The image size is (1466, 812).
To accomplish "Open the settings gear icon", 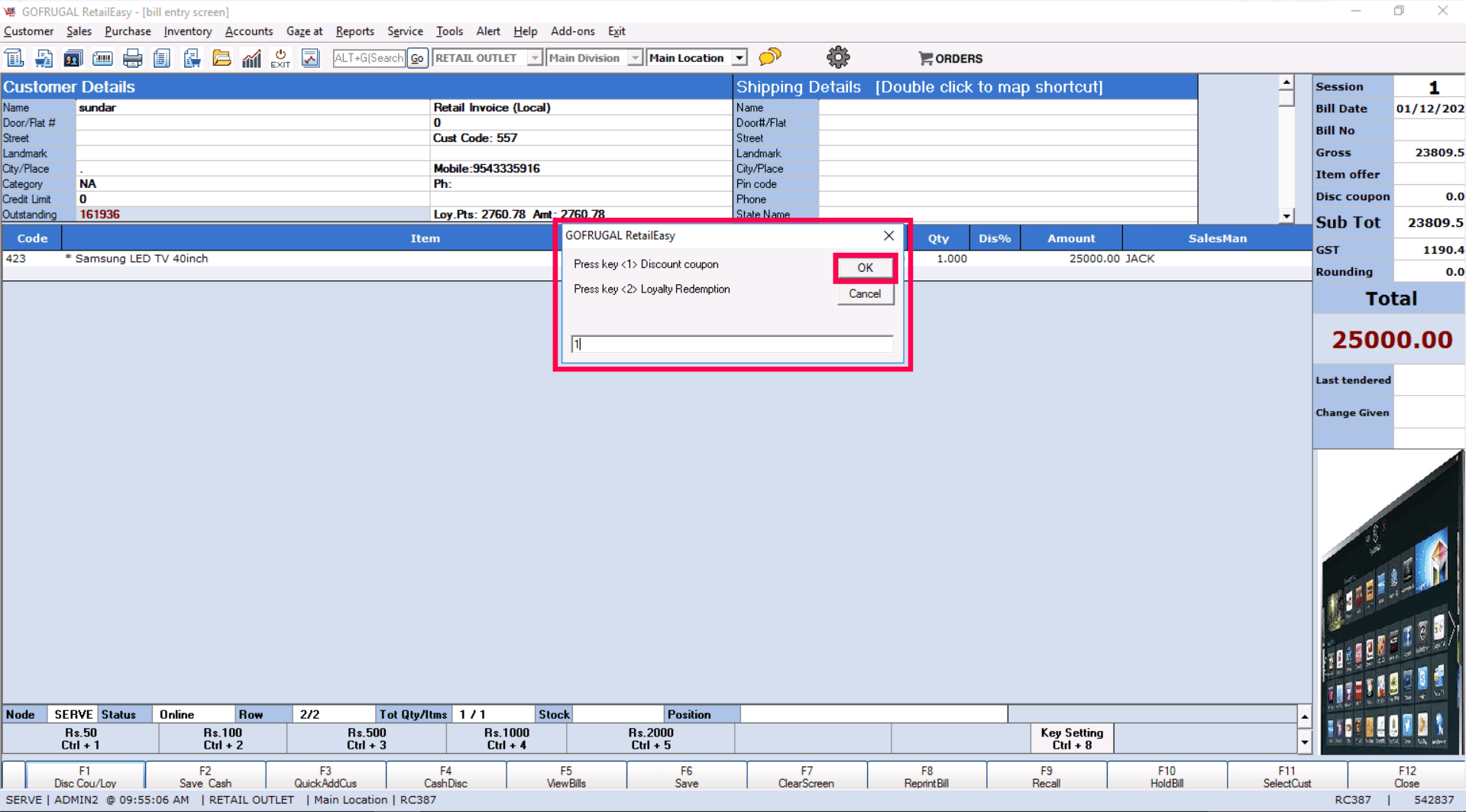I will (838, 57).
